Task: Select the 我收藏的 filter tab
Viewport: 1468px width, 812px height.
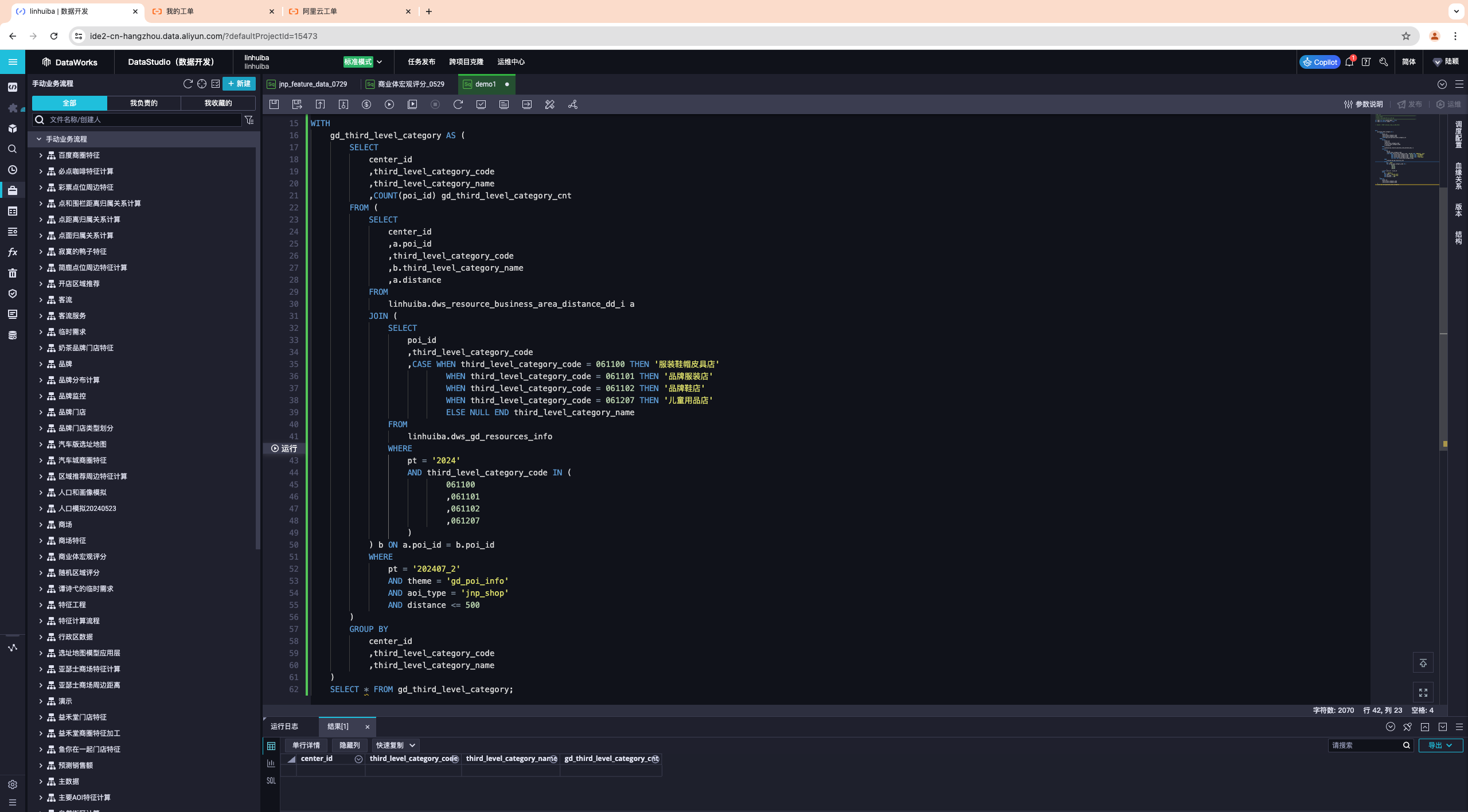Action: point(218,103)
